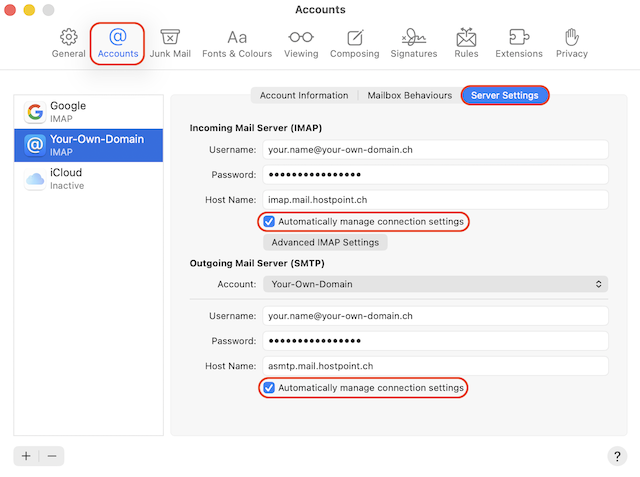640x477 pixels.
Task: Select the inactive iCloud account
Action: pos(89,179)
